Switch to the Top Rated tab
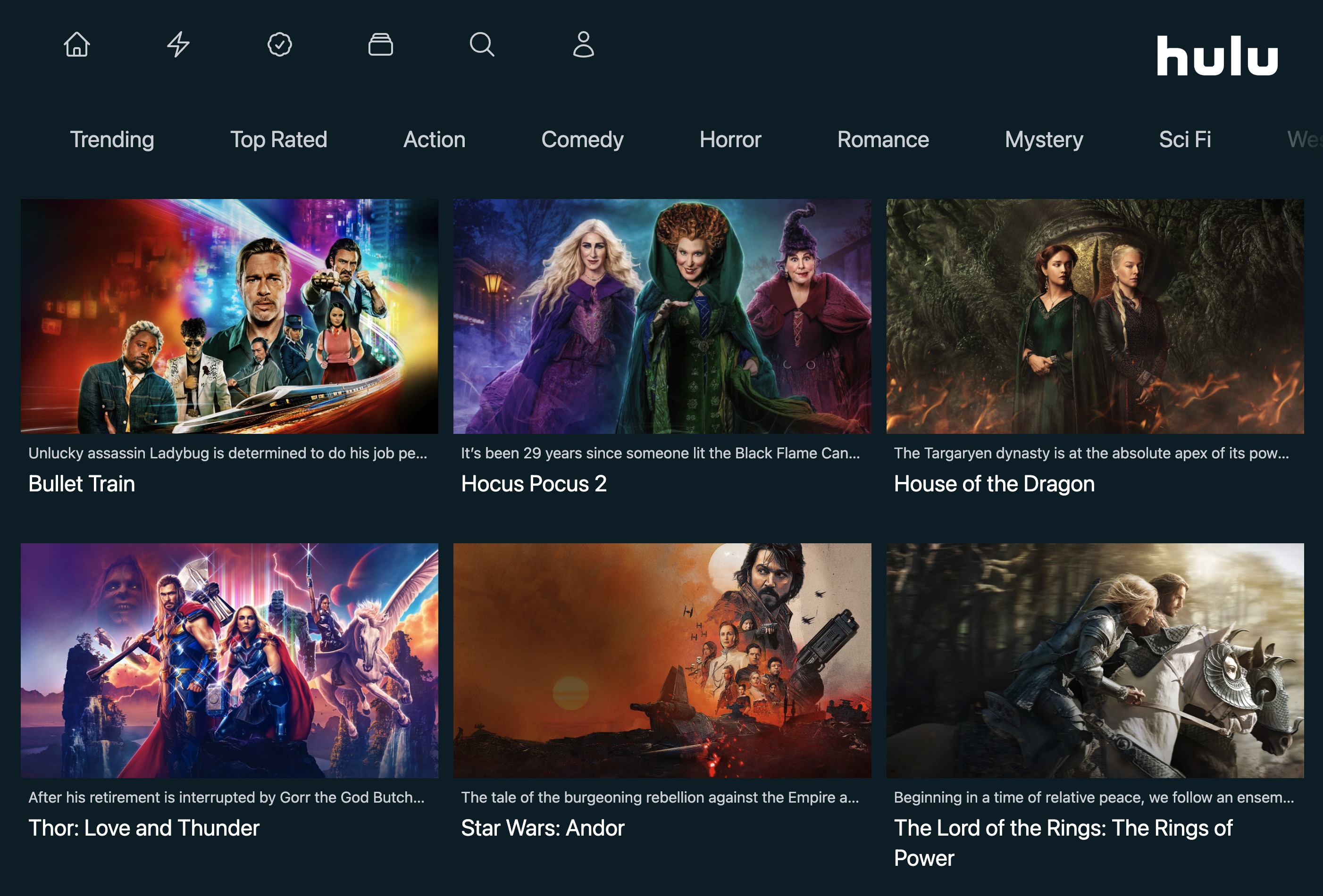Viewport: 1323px width, 896px height. pos(279,140)
